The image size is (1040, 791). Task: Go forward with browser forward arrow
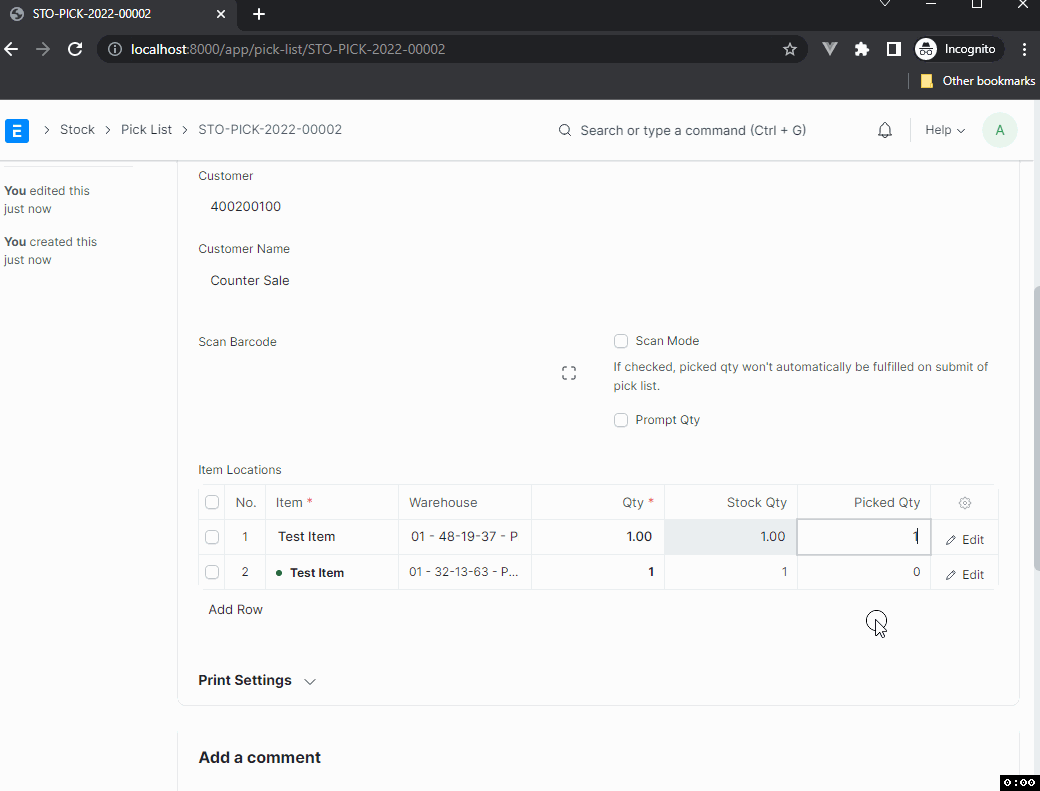pyautogui.click(x=43, y=49)
